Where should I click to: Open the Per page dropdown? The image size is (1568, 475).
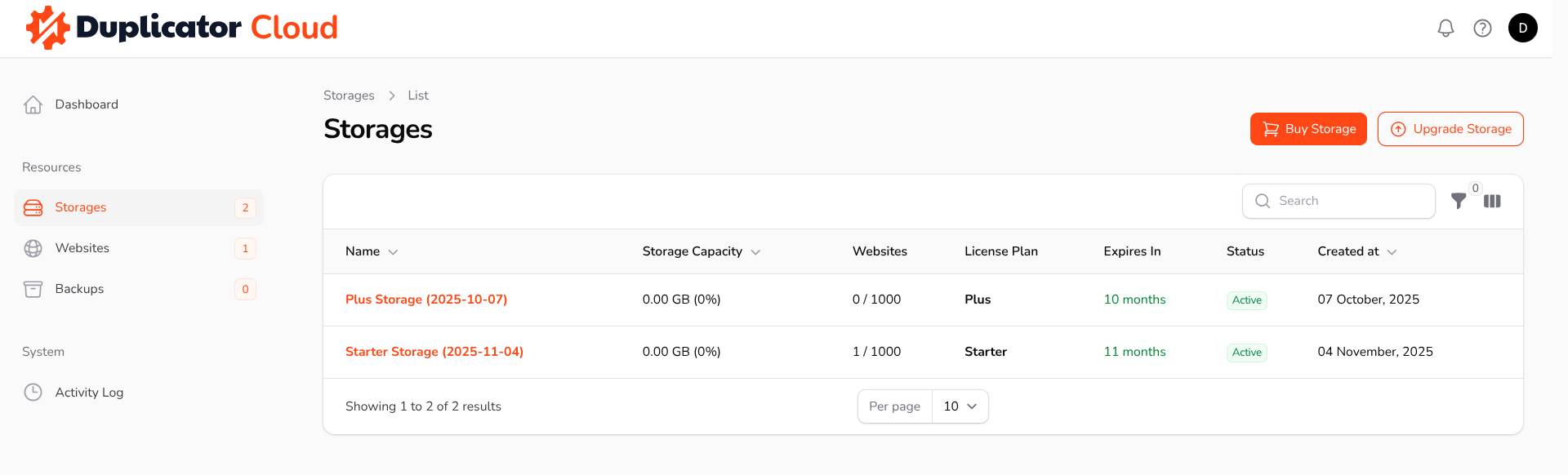[960, 406]
